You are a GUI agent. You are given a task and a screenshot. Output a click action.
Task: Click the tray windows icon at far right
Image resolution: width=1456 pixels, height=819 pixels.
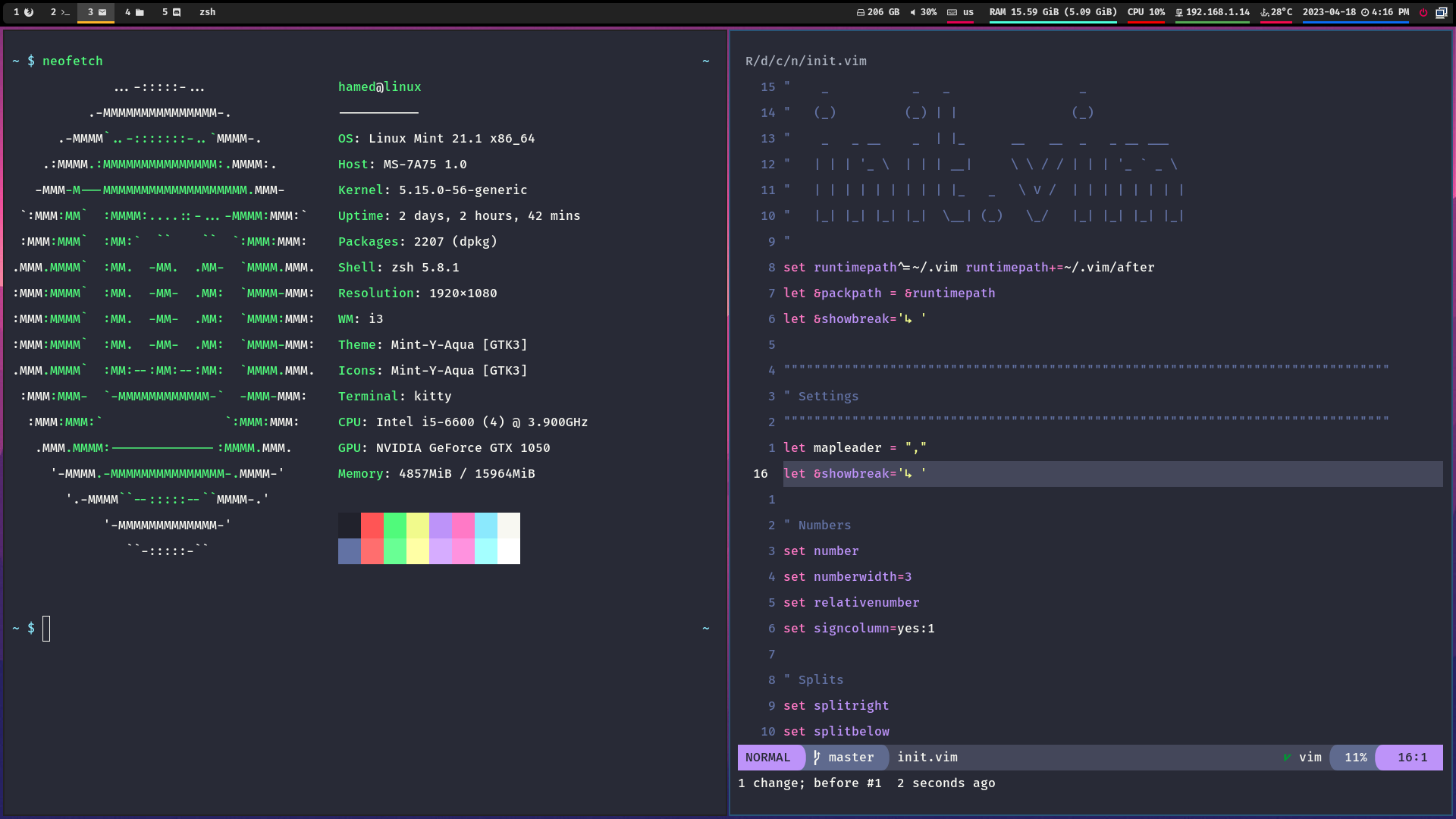(x=1442, y=12)
